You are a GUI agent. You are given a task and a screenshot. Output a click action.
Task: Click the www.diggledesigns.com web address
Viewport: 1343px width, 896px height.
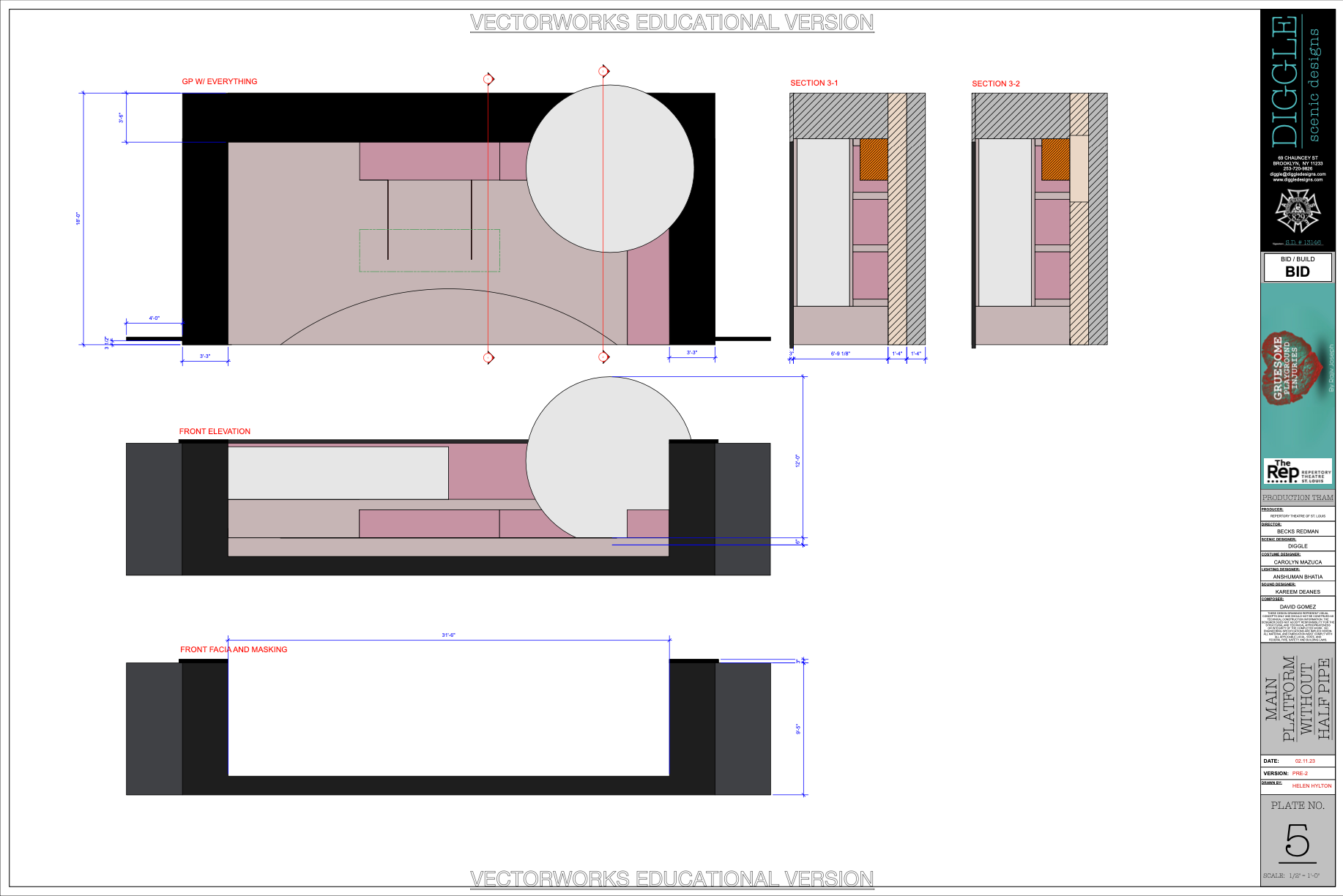pyautogui.click(x=1298, y=179)
